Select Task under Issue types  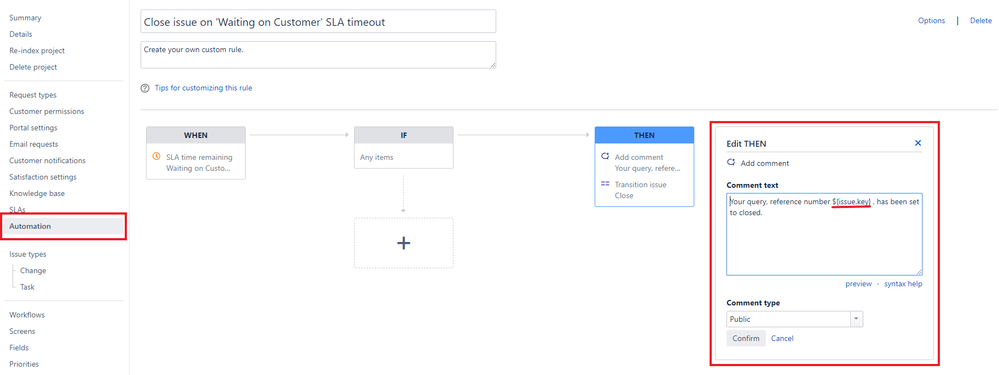coord(27,287)
